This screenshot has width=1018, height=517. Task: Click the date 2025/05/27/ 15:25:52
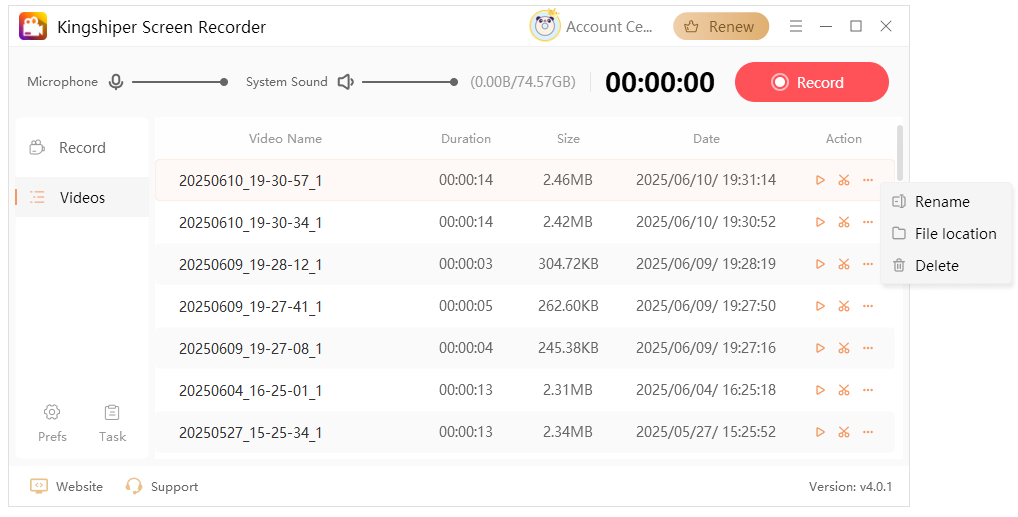tap(706, 432)
